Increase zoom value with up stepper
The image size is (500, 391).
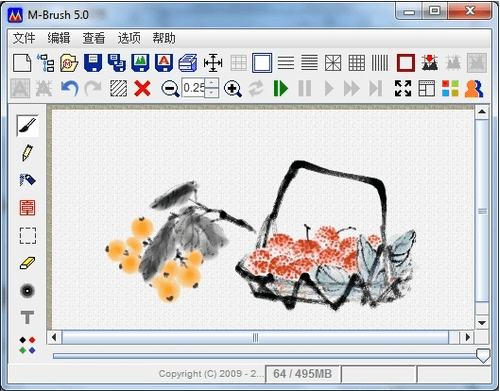point(212,83)
